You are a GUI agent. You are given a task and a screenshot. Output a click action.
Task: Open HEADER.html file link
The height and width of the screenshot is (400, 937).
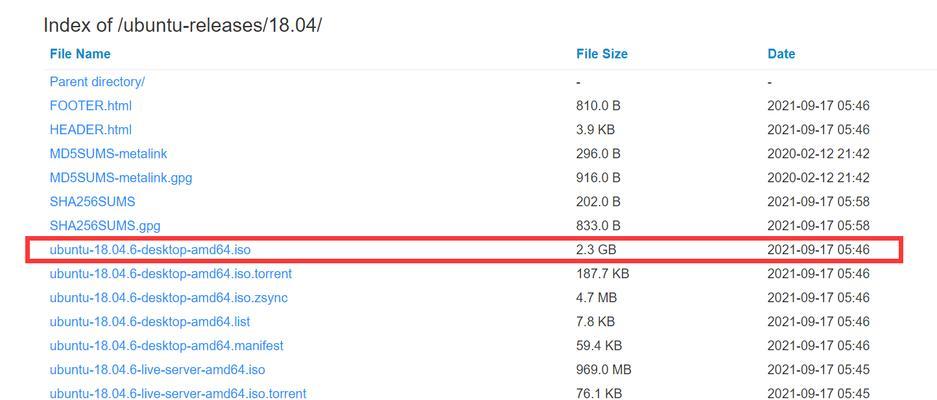coord(91,130)
